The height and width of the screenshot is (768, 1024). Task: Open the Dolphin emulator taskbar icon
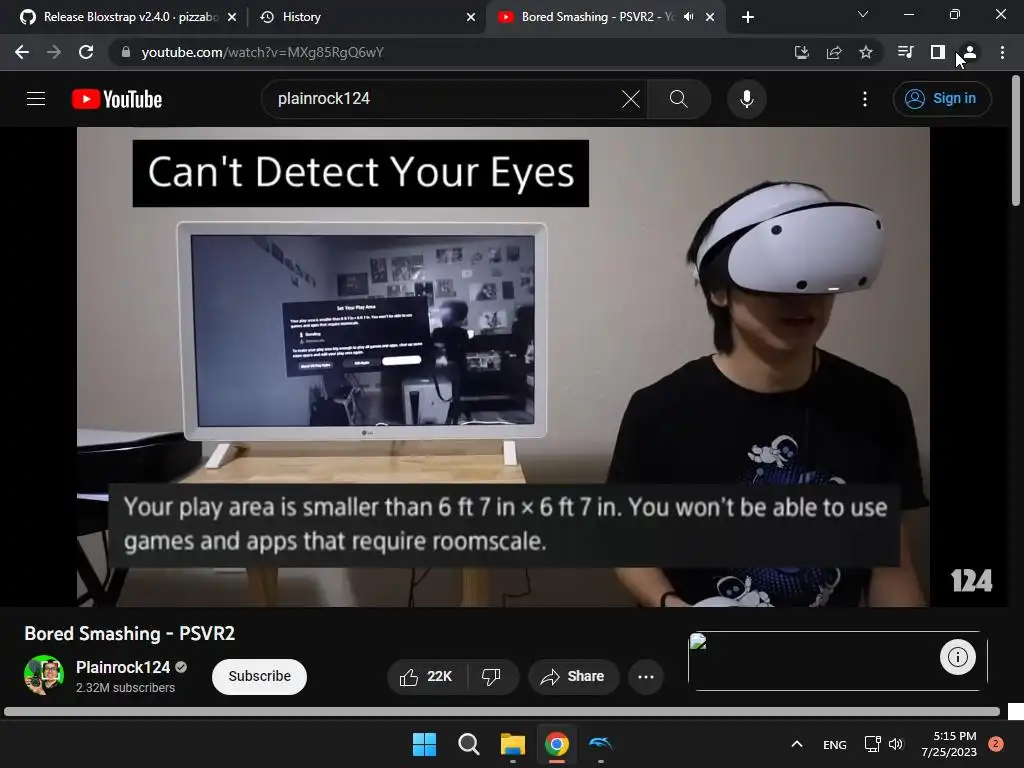601,744
